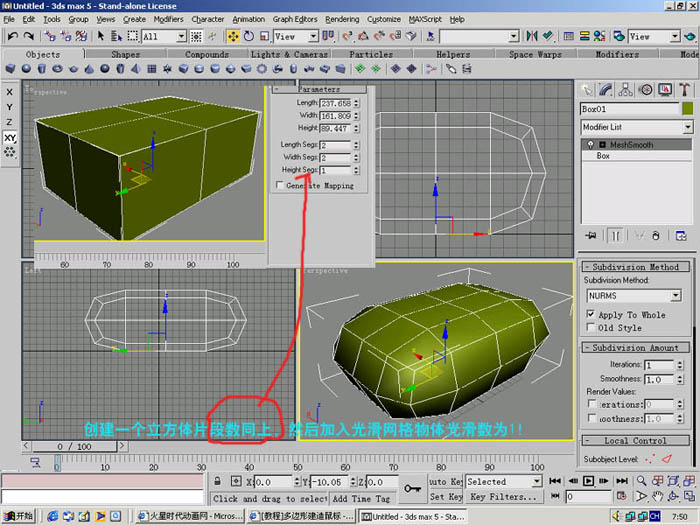Switch to the Shapes shelf tab
The width and height of the screenshot is (700, 525).
[125, 54]
